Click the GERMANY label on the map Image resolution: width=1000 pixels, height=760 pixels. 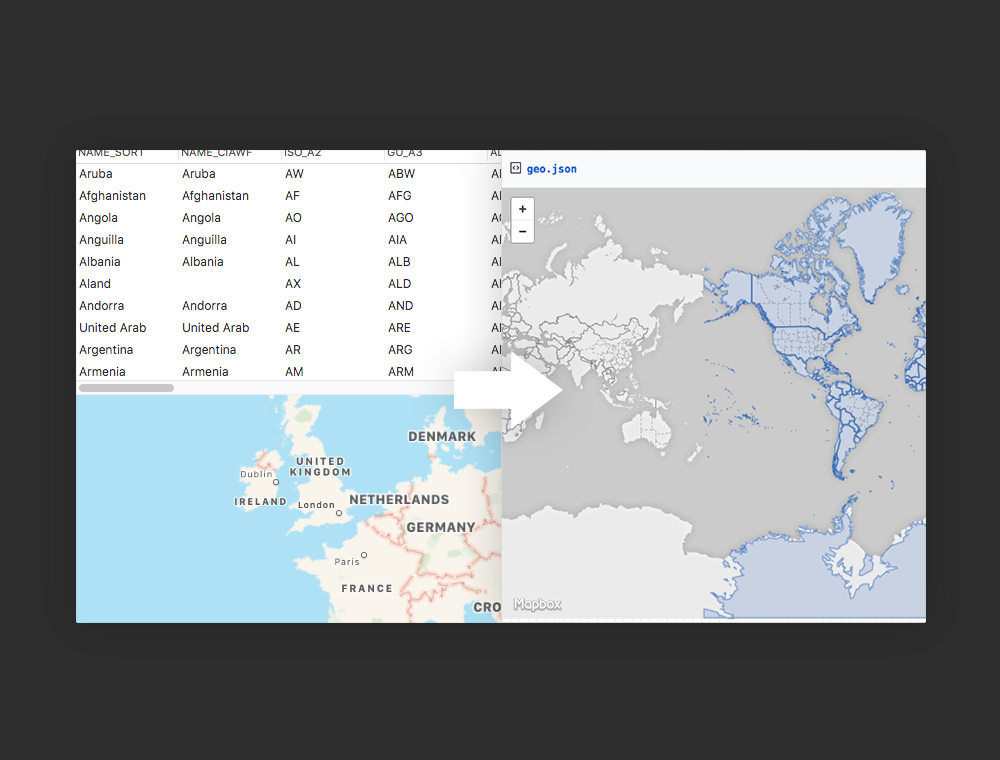tap(442, 527)
